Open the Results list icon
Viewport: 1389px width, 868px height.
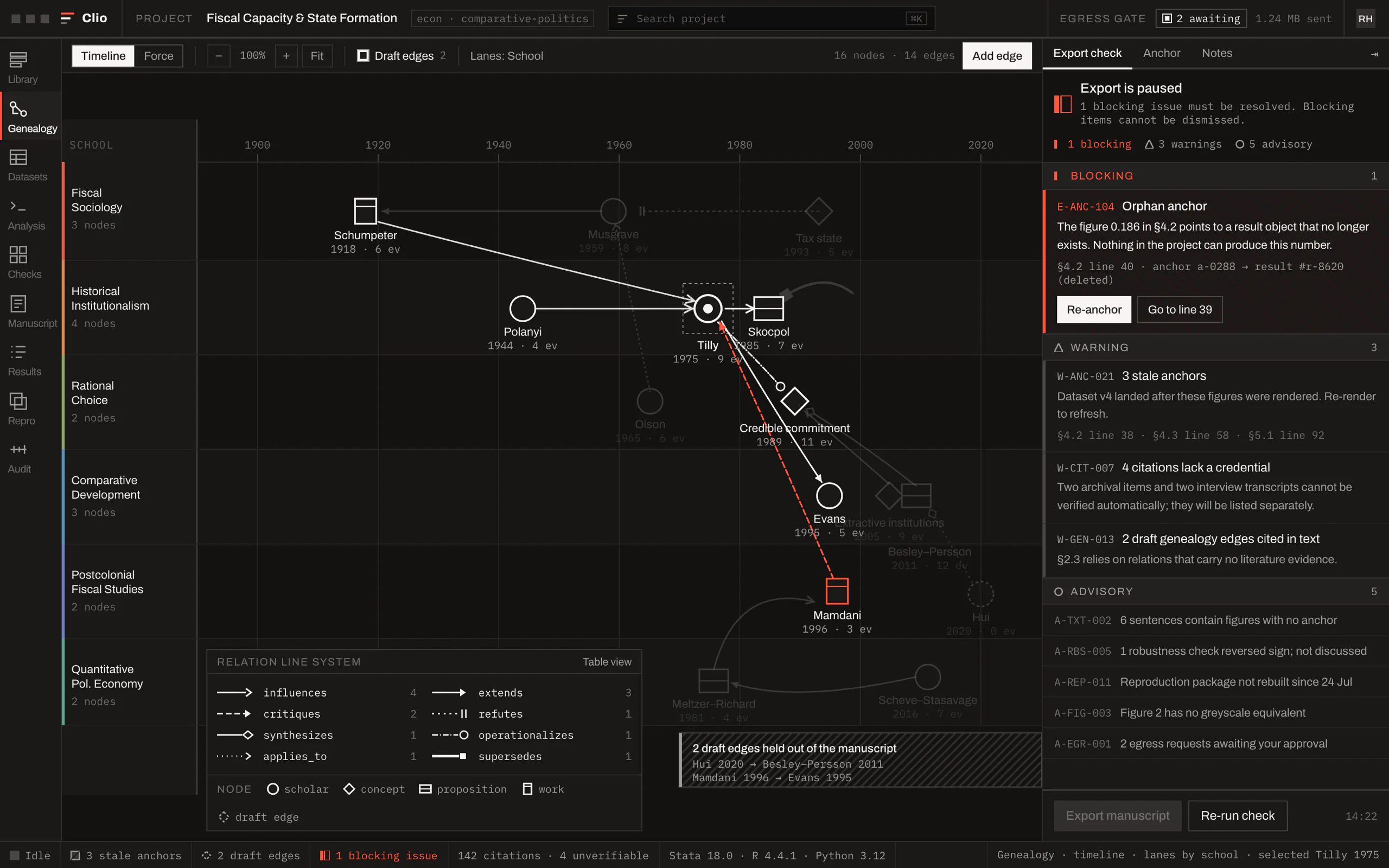coord(18,352)
